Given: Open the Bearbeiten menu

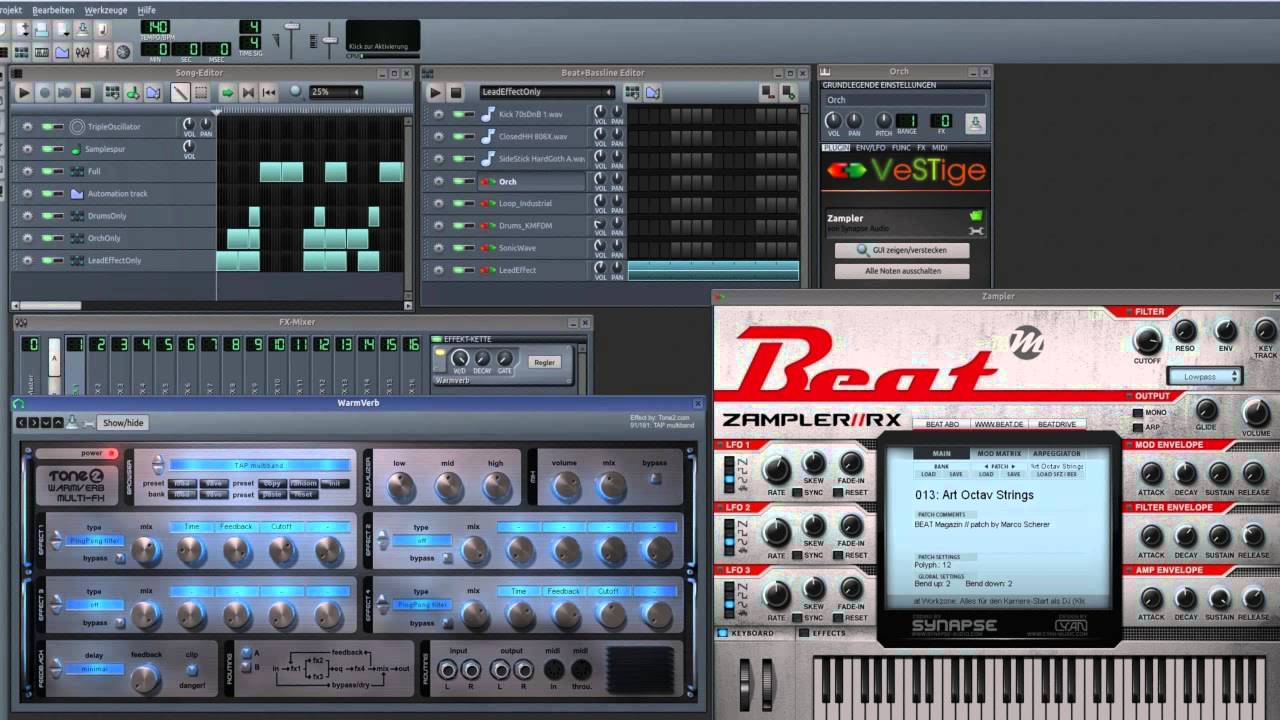Looking at the screenshot, I should tap(53, 10).
